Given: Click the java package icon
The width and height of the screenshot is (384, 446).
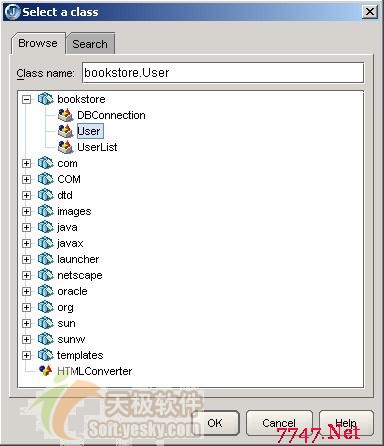Looking at the screenshot, I should point(45,227).
